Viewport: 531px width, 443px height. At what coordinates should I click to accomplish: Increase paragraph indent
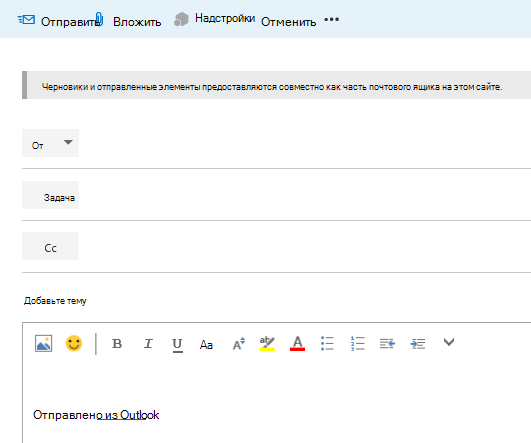418,344
